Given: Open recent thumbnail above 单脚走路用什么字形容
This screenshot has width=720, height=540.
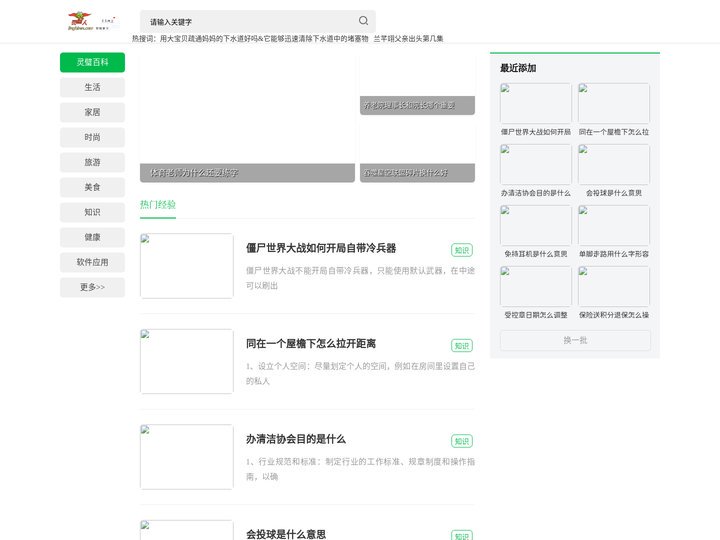Looking at the screenshot, I should [613, 225].
